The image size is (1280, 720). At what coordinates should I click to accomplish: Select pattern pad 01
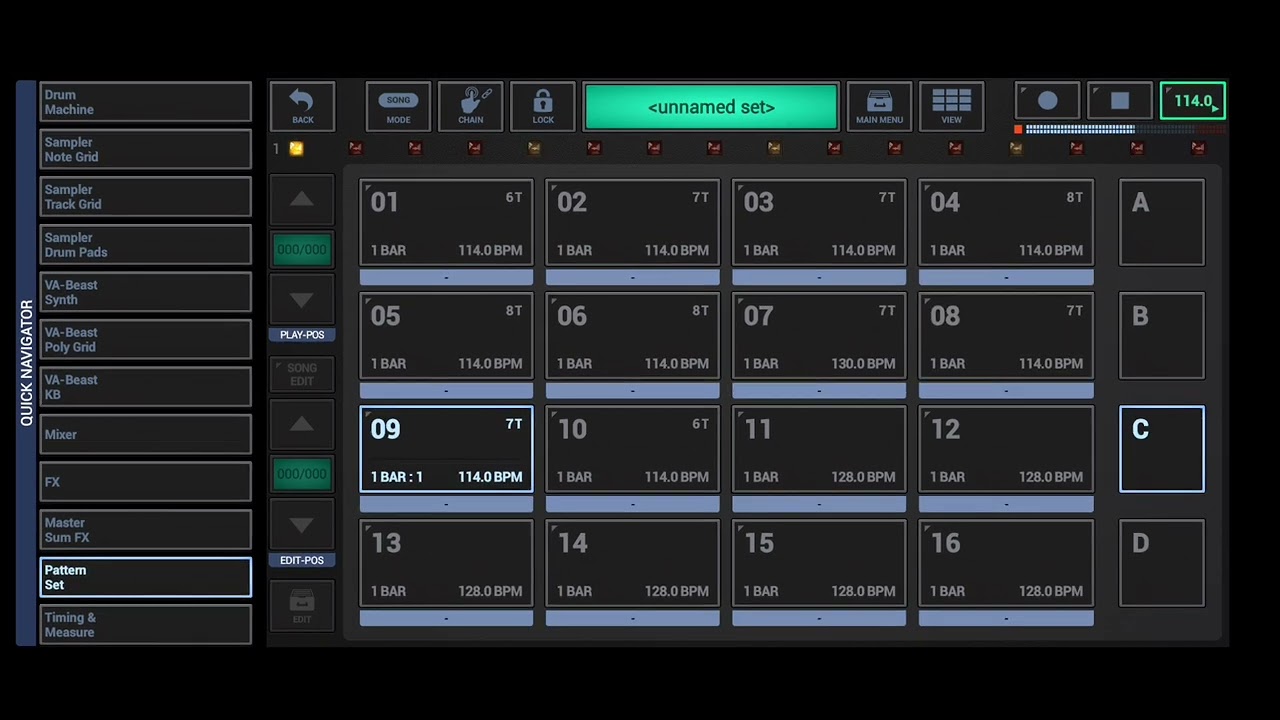pos(446,223)
